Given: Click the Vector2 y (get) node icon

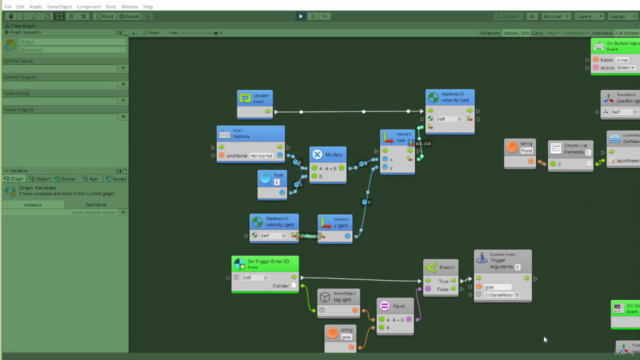Looking at the screenshot, I should click(326, 222).
